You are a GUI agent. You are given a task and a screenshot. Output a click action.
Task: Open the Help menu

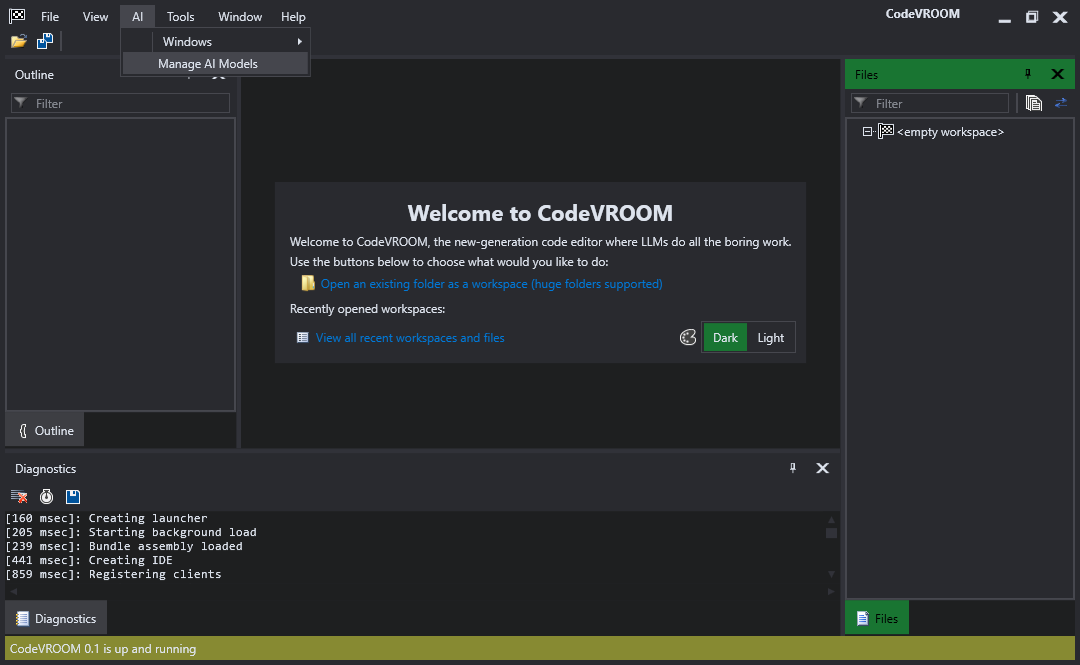point(293,17)
